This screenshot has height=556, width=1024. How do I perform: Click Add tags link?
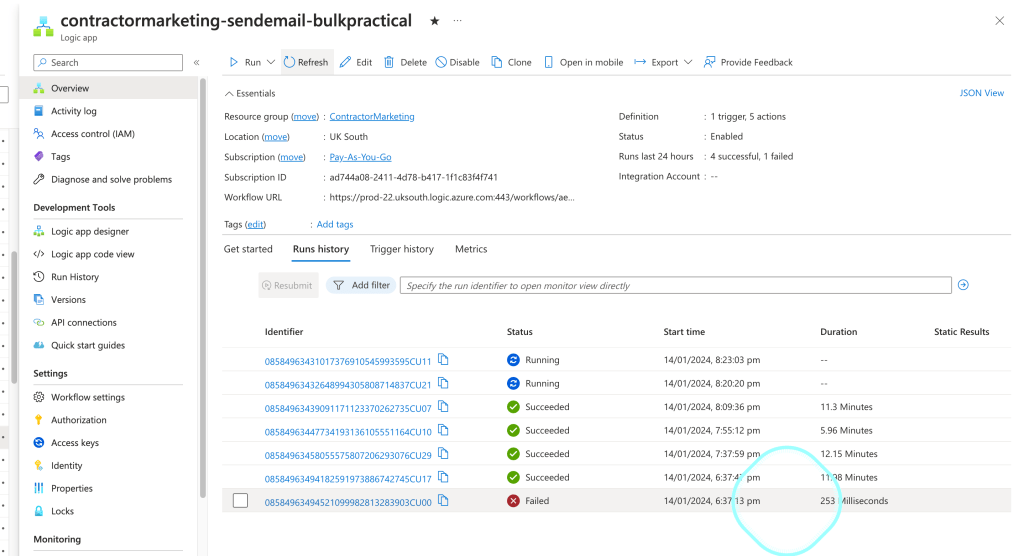tap(335, 224)
